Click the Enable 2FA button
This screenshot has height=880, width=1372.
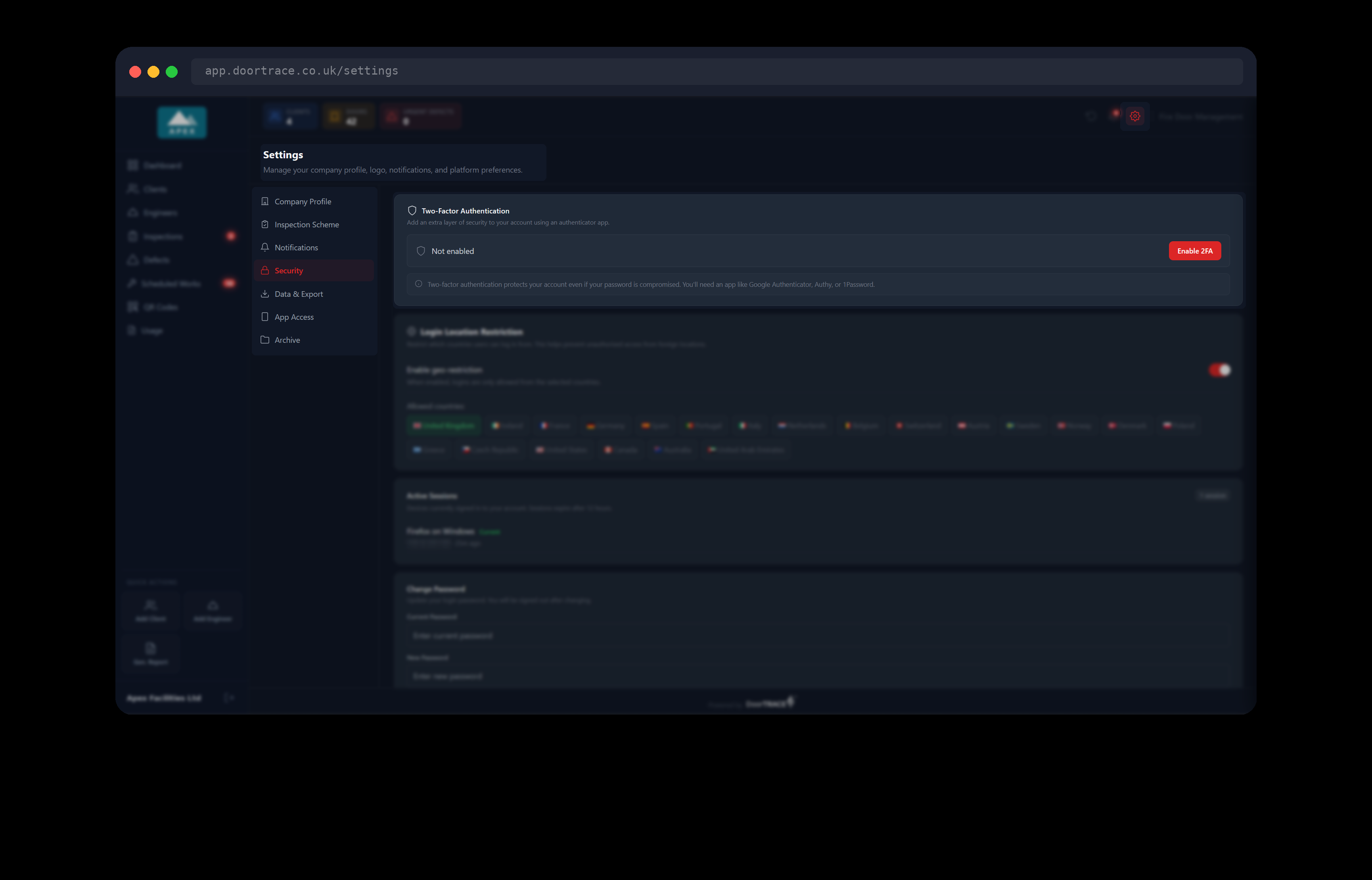pyautogui.click(x=1194, y=251)
